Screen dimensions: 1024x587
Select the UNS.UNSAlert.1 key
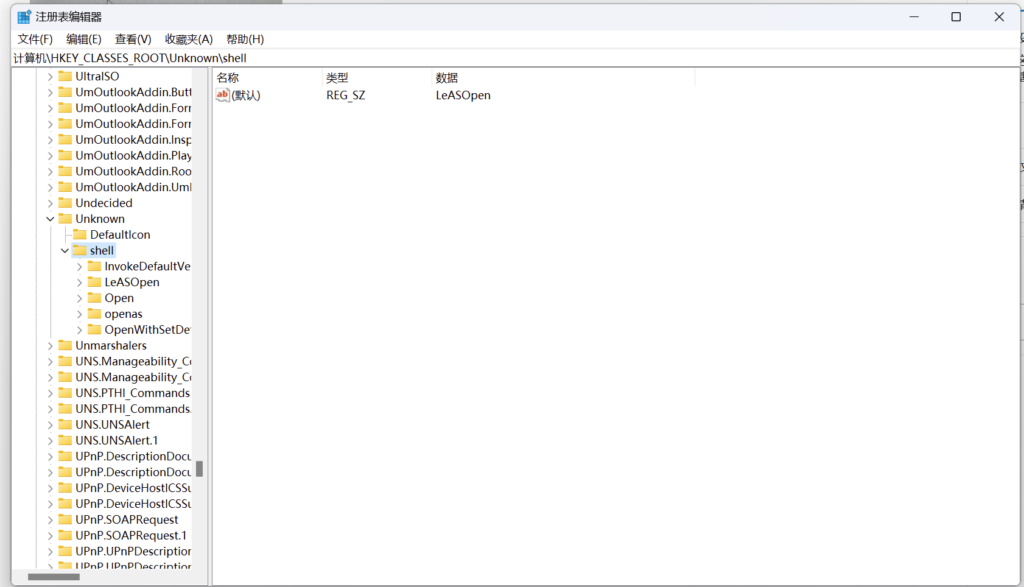tap(116, 441)
